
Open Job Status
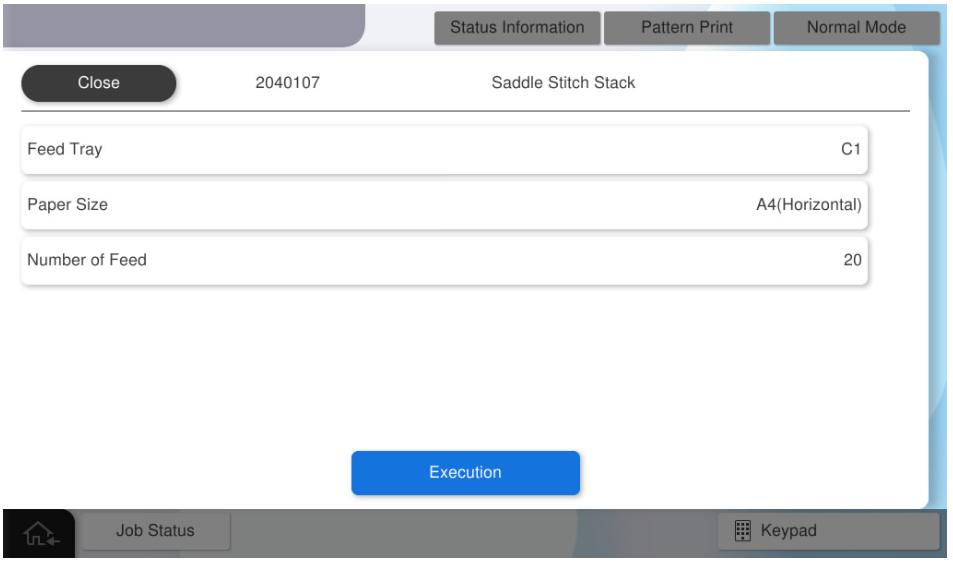(155, 531)
